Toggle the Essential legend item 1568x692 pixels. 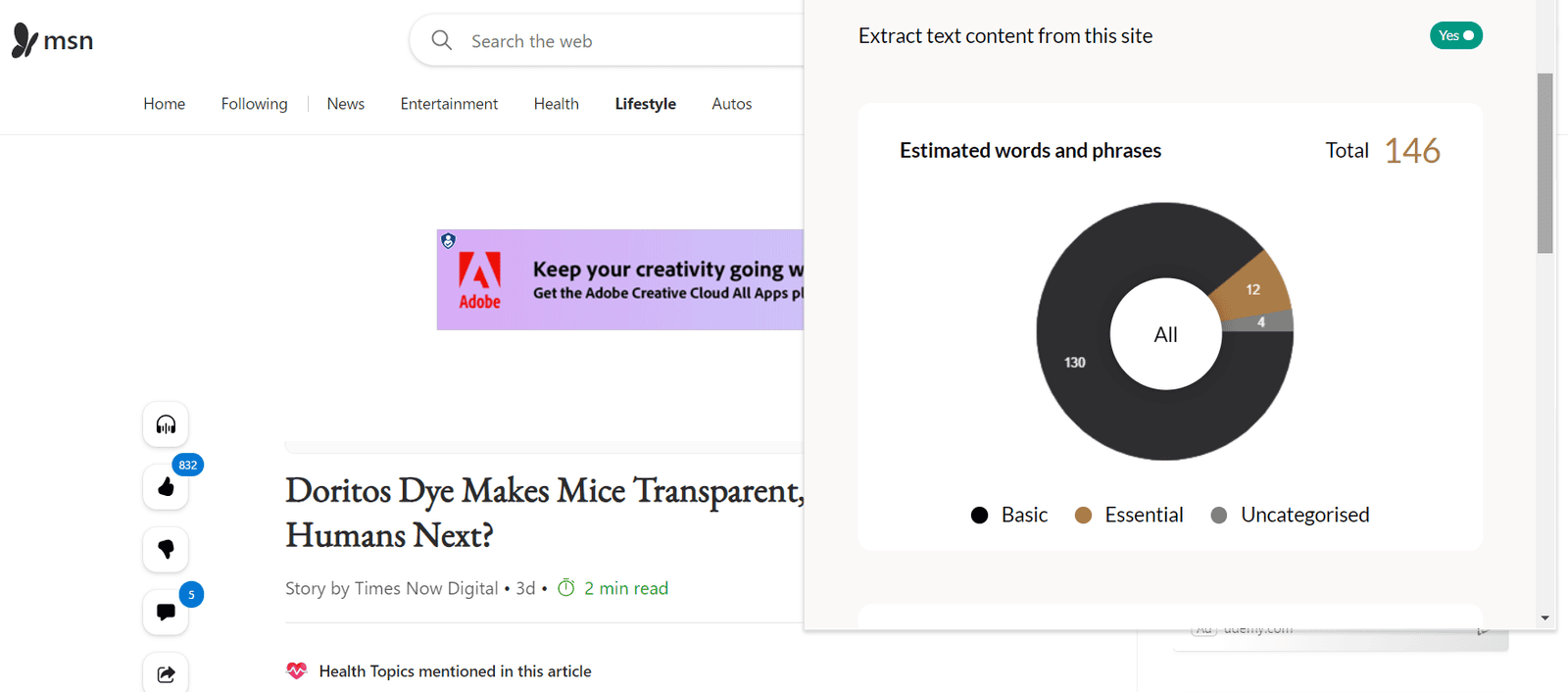click(x=1128, y=515)
